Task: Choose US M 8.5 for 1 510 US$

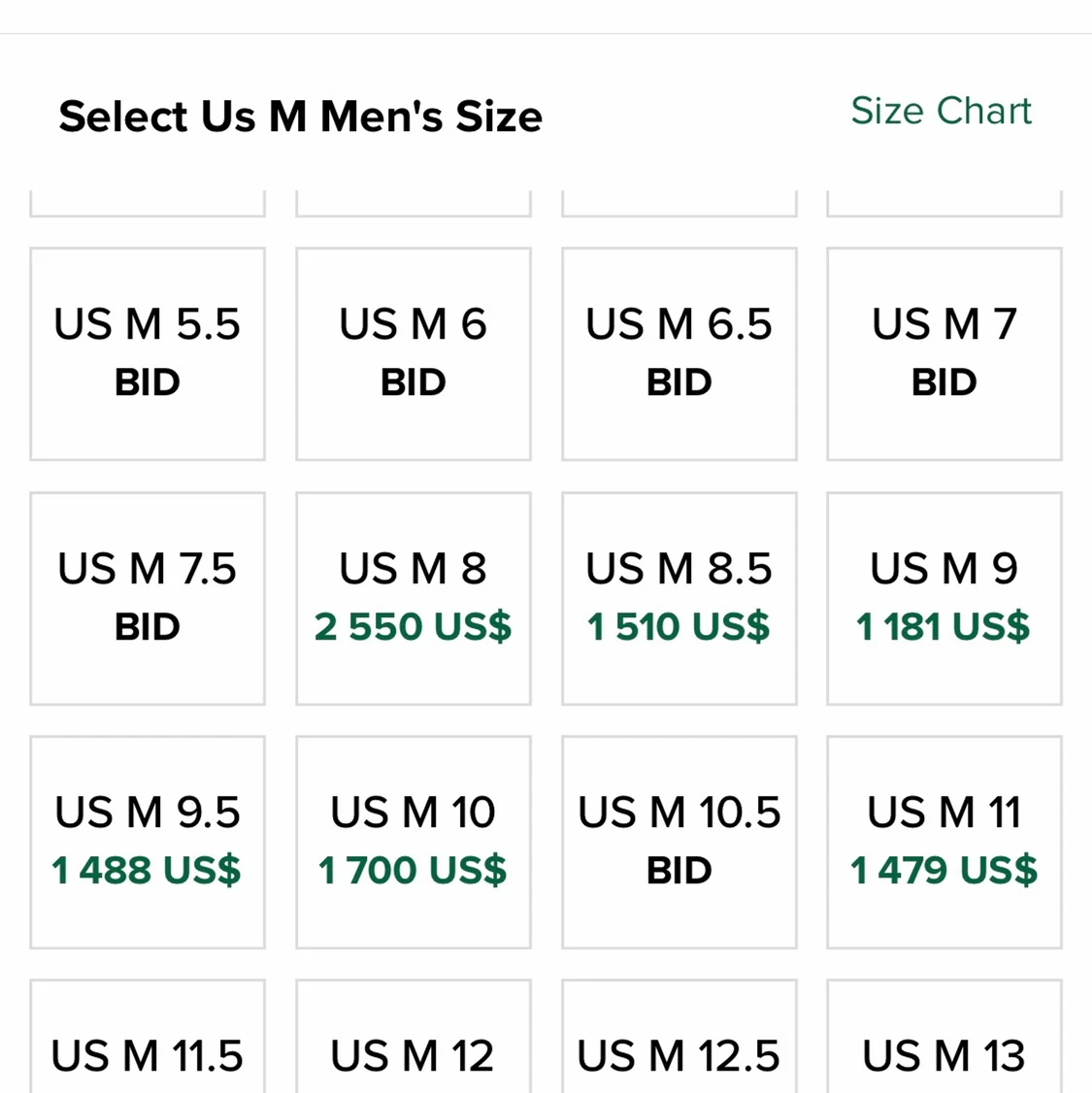Action: click(679, 598)
